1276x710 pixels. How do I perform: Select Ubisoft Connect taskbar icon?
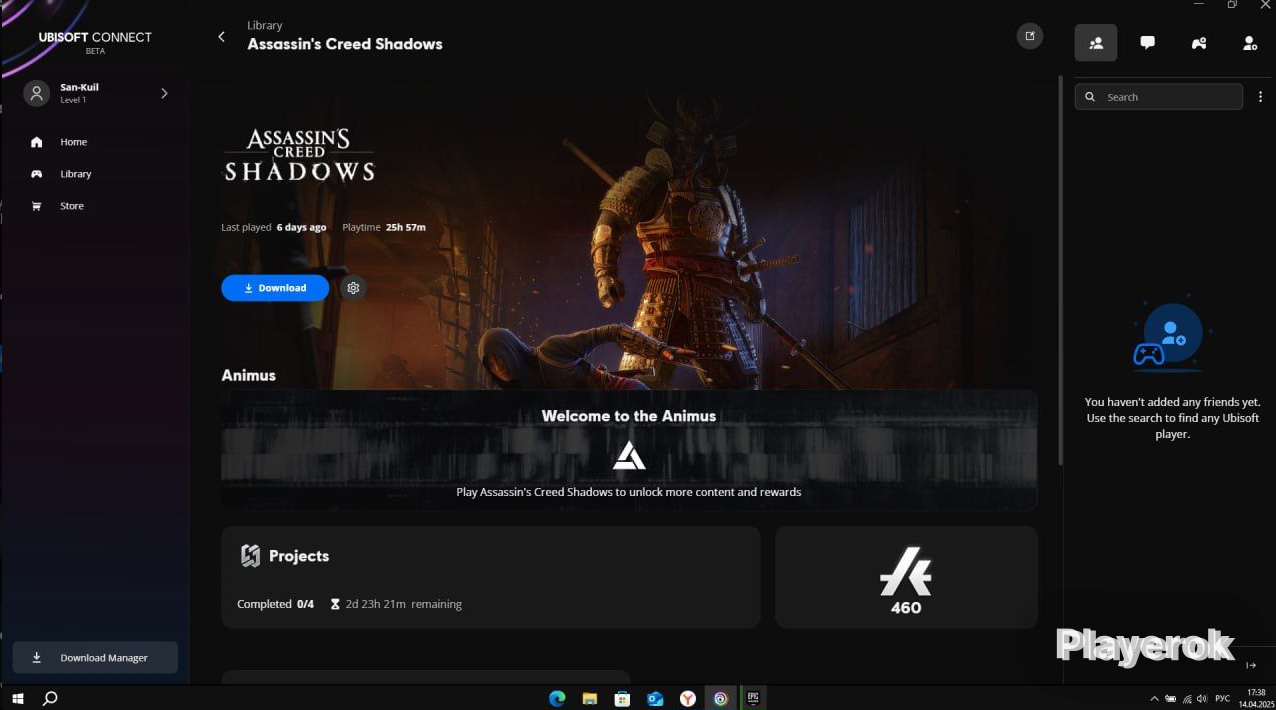[x=720, y=699]
